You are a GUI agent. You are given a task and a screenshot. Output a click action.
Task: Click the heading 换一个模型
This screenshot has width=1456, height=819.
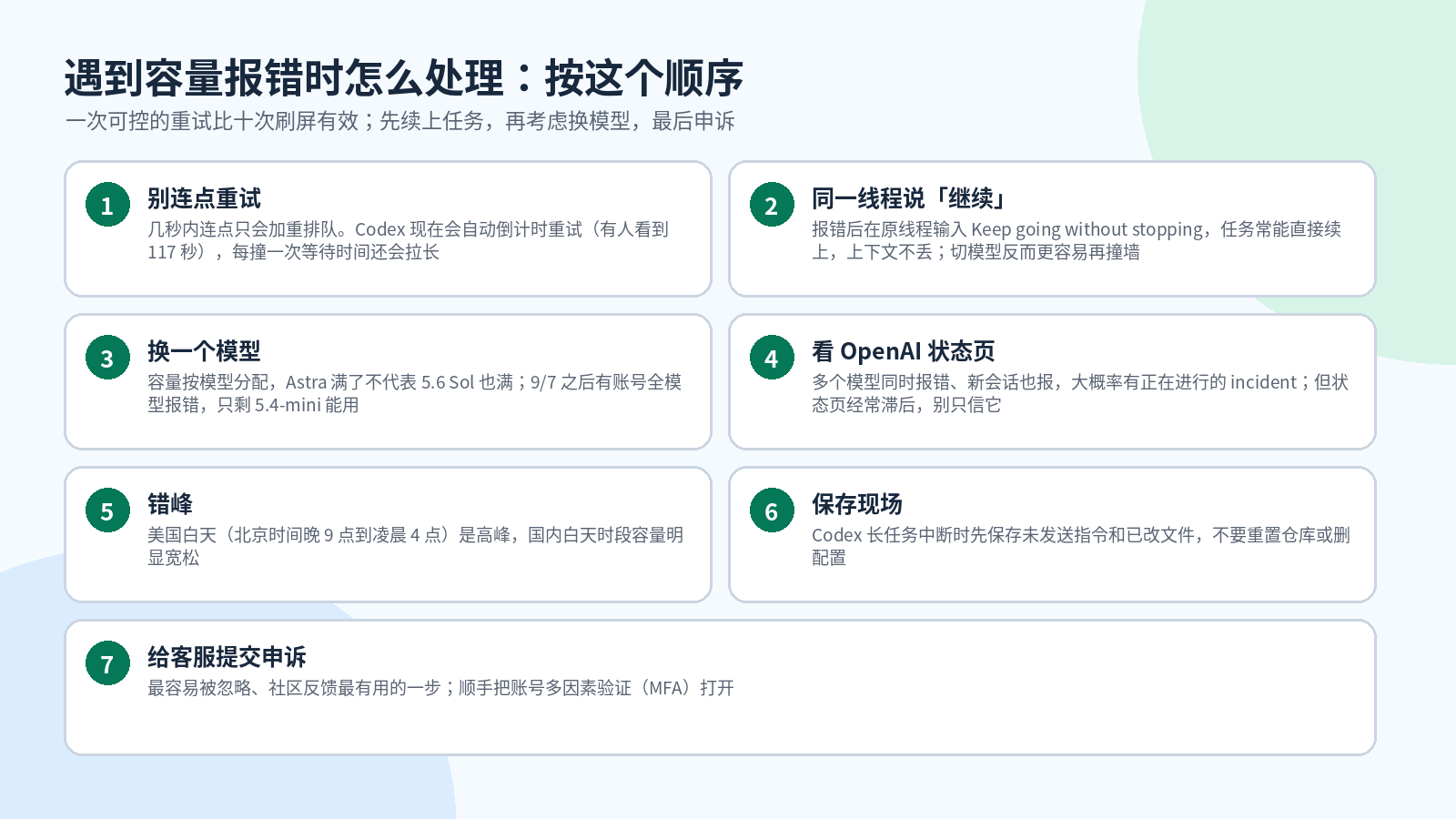tap(205, 351)
